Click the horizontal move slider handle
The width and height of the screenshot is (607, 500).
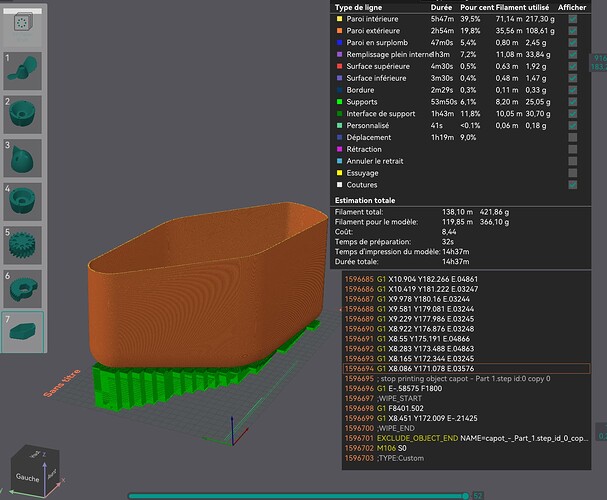pos(465,496)
